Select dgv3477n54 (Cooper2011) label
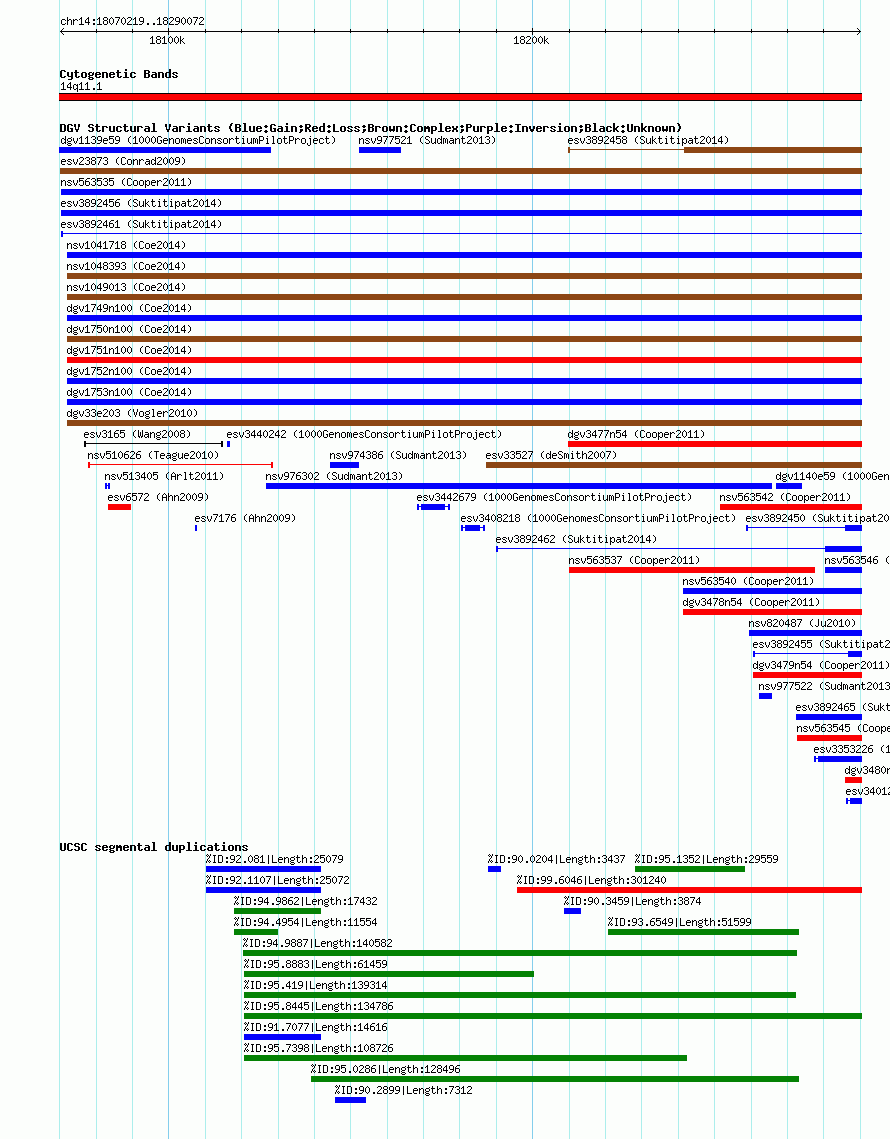Viewport: 890px width, 1139px height. 636,435
